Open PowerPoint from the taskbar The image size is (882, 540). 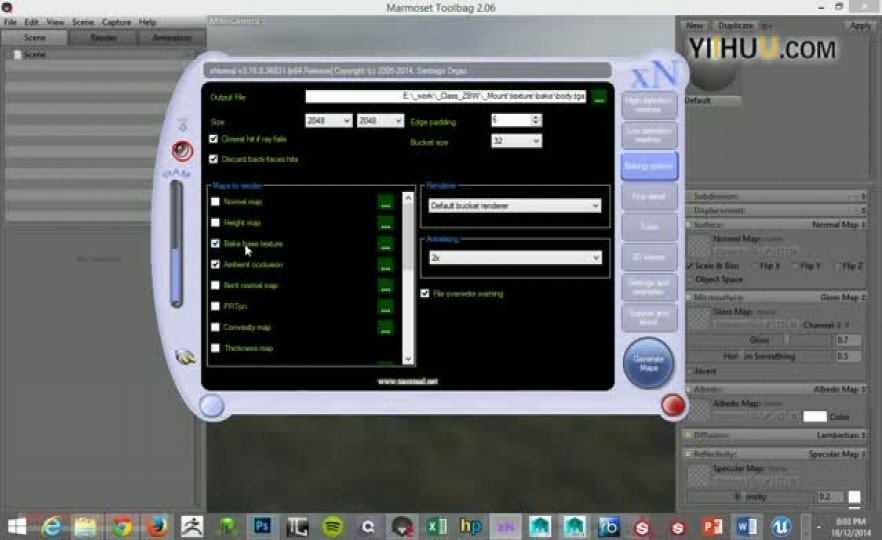(x=712, y=526)
